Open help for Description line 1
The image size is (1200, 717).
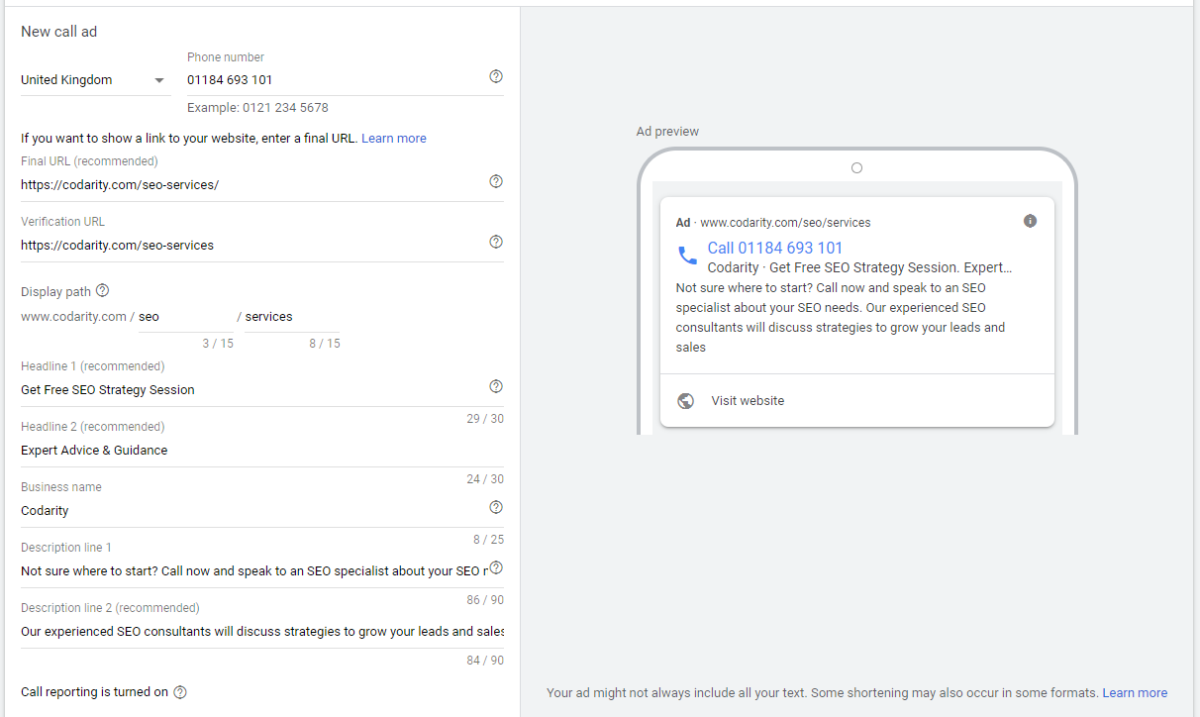pos(495,567)
